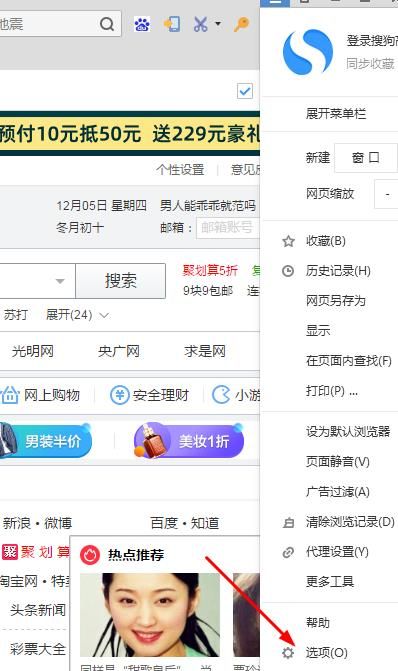Select 帮助 menu item
This screenshot has width=398, height=671.
click(318, 622)
